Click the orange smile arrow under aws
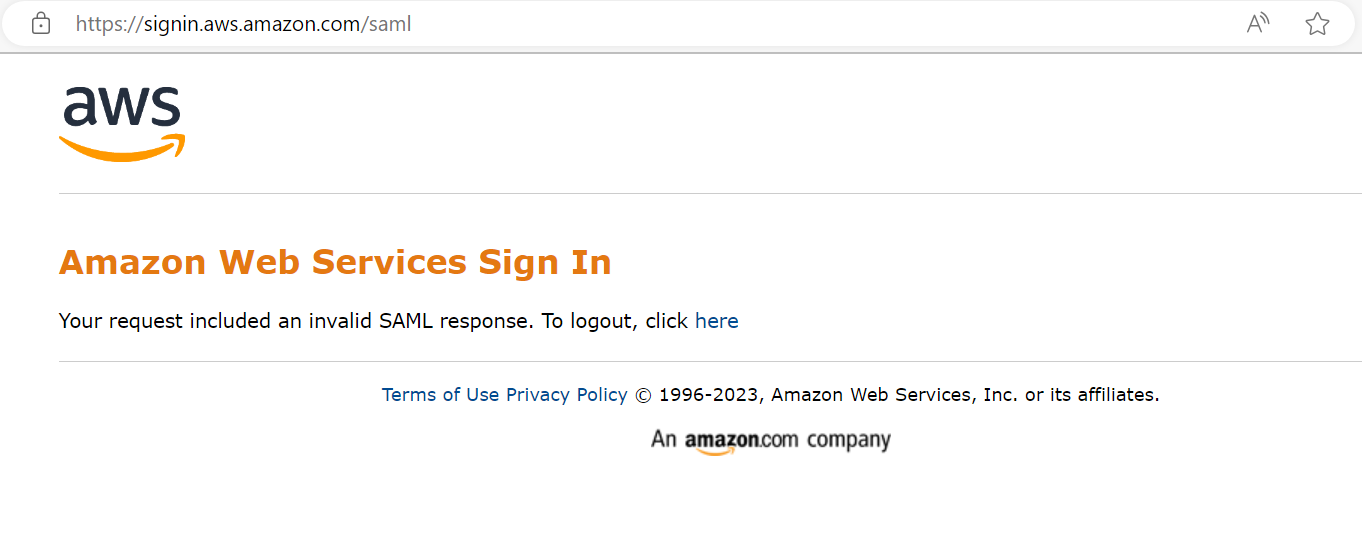The image size is (1362, 541). [122, 148]
